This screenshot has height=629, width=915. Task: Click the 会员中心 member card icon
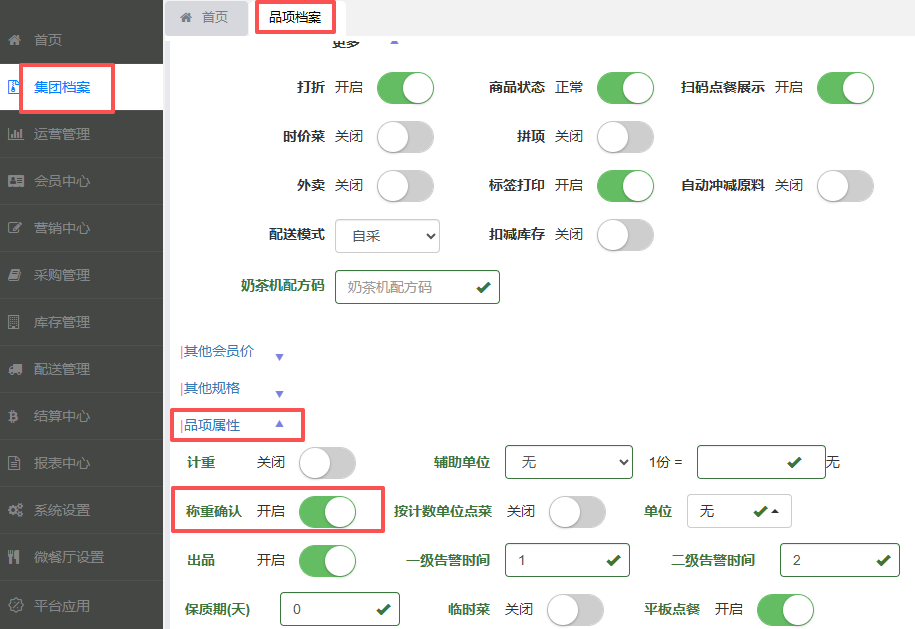(15, 181)
